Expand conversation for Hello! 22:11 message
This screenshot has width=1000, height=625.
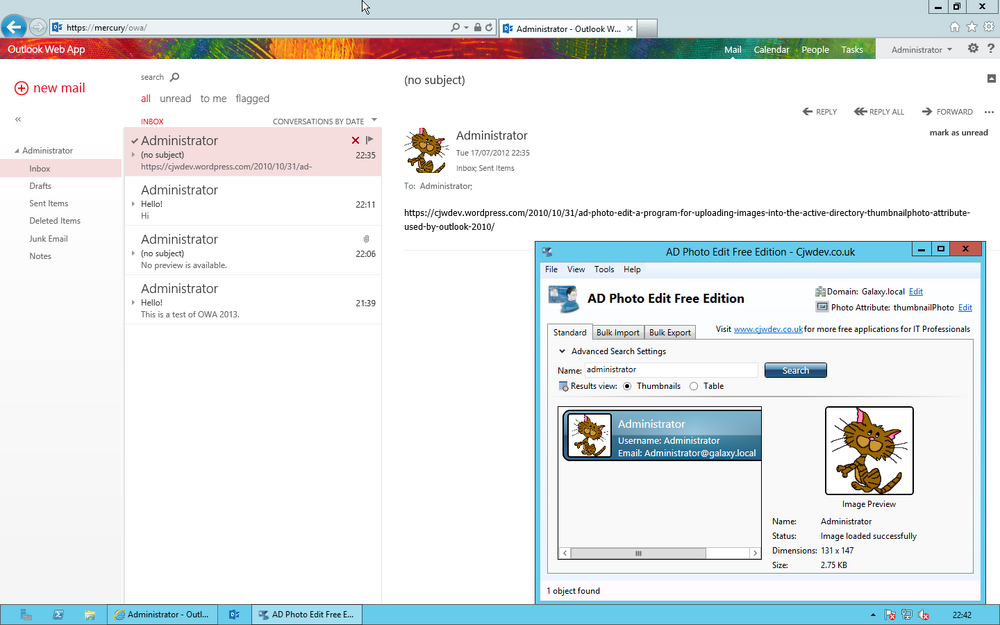tap(133, 204)
